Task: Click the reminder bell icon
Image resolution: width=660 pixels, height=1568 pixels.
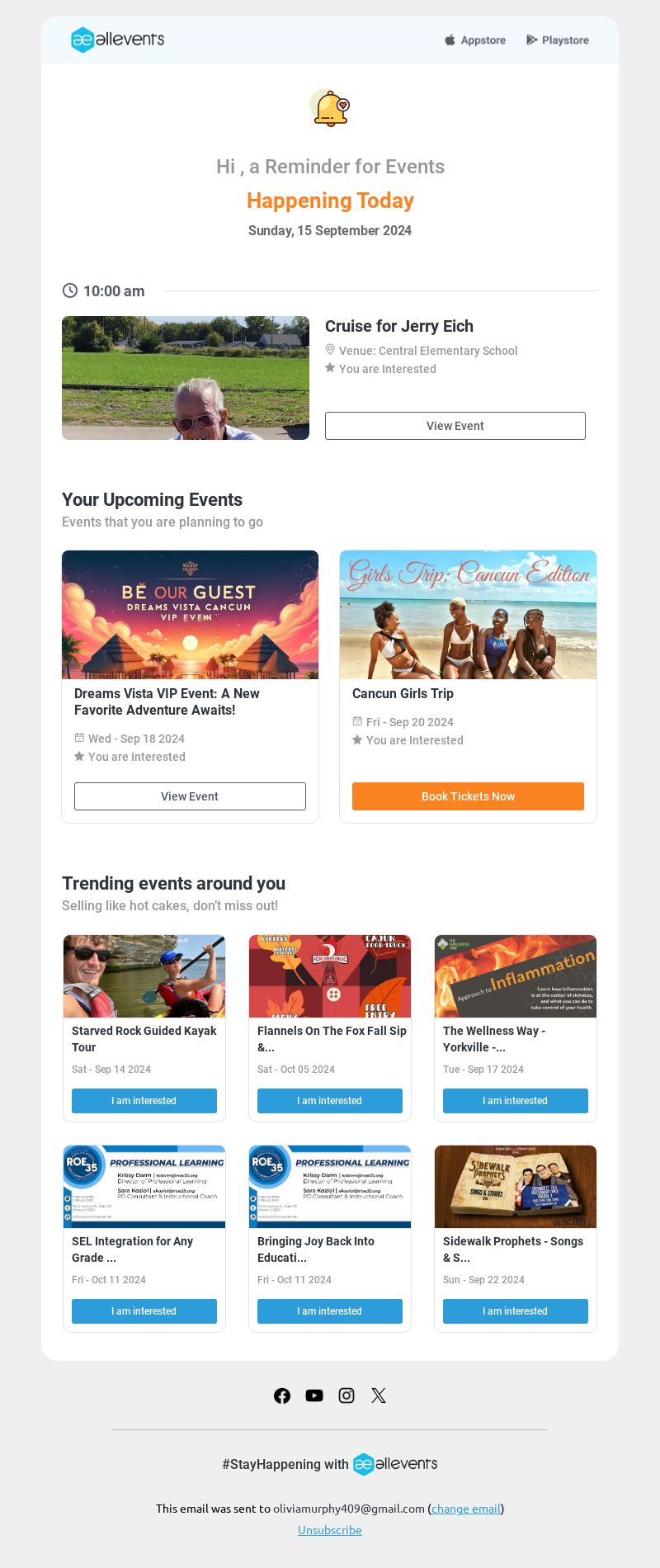Action: click(x=330, y=108)
